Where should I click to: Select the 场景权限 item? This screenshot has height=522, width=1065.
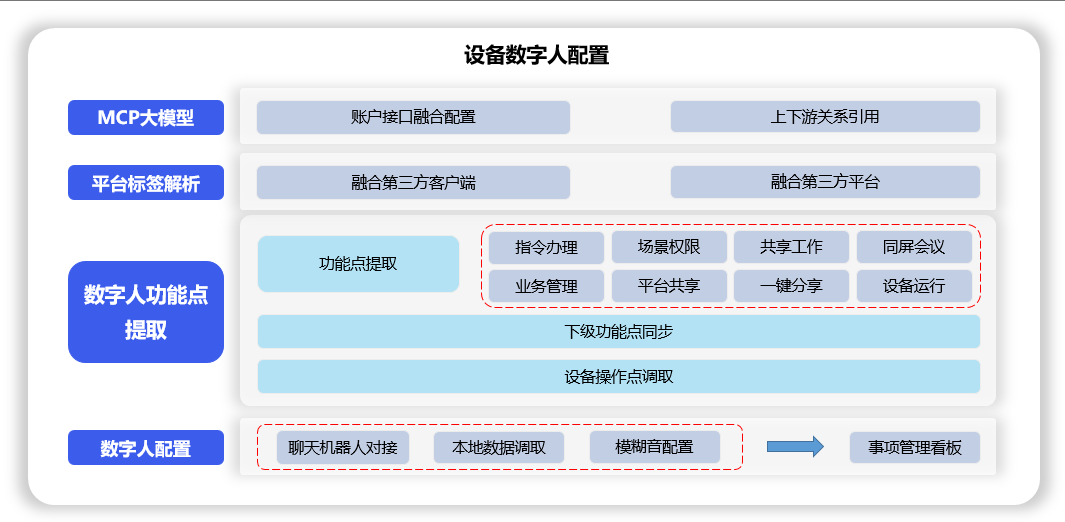click(669, 247)
